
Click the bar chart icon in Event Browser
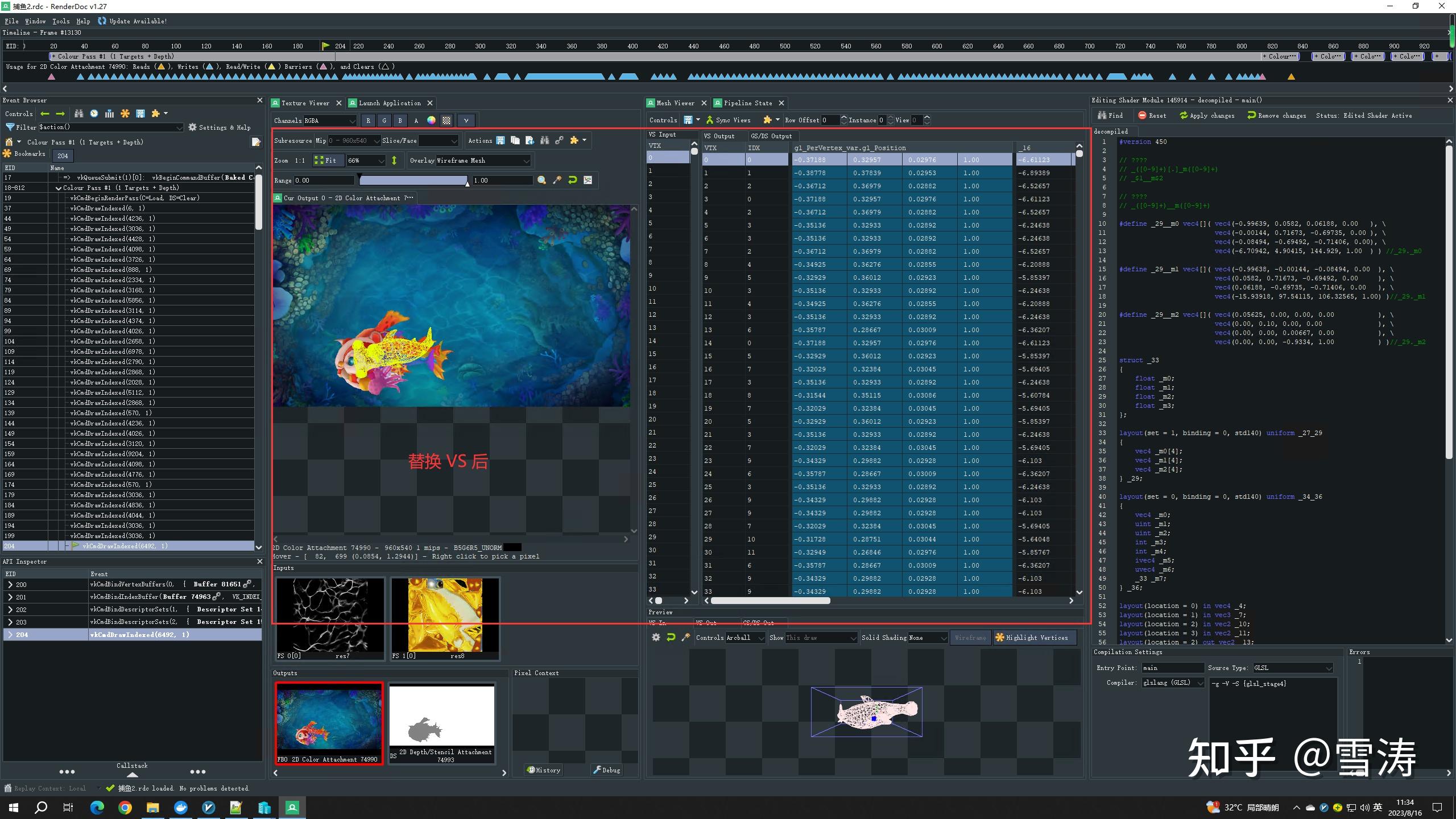point(109,114)
